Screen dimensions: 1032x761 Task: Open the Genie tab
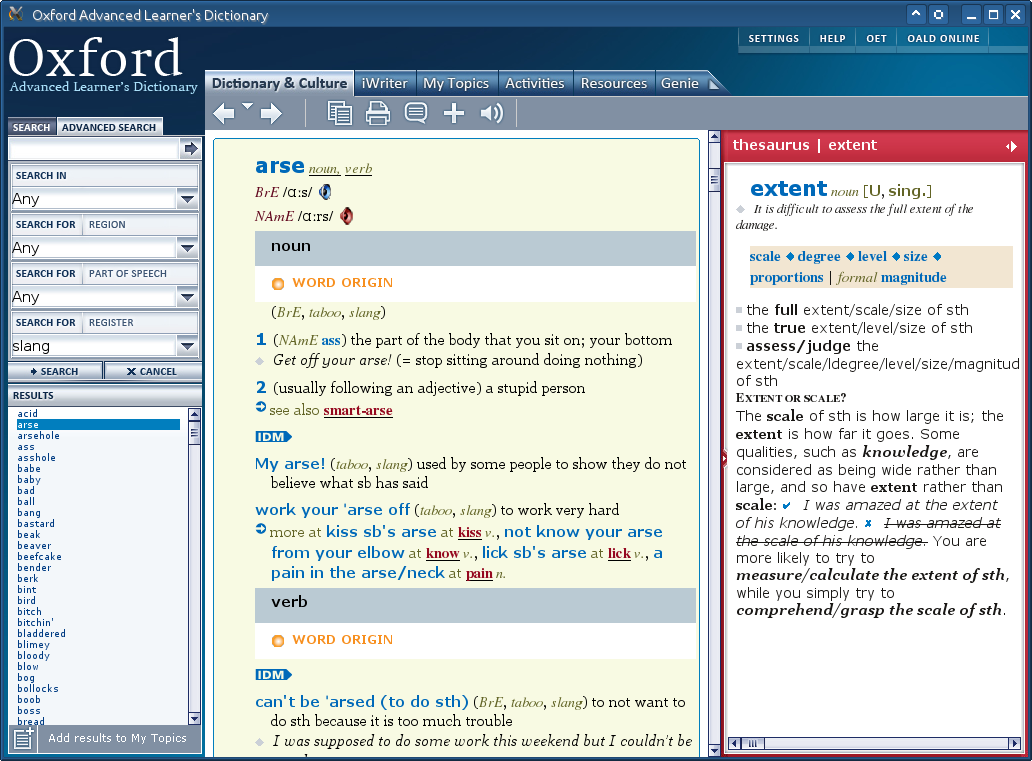click(x=680, y=84)
